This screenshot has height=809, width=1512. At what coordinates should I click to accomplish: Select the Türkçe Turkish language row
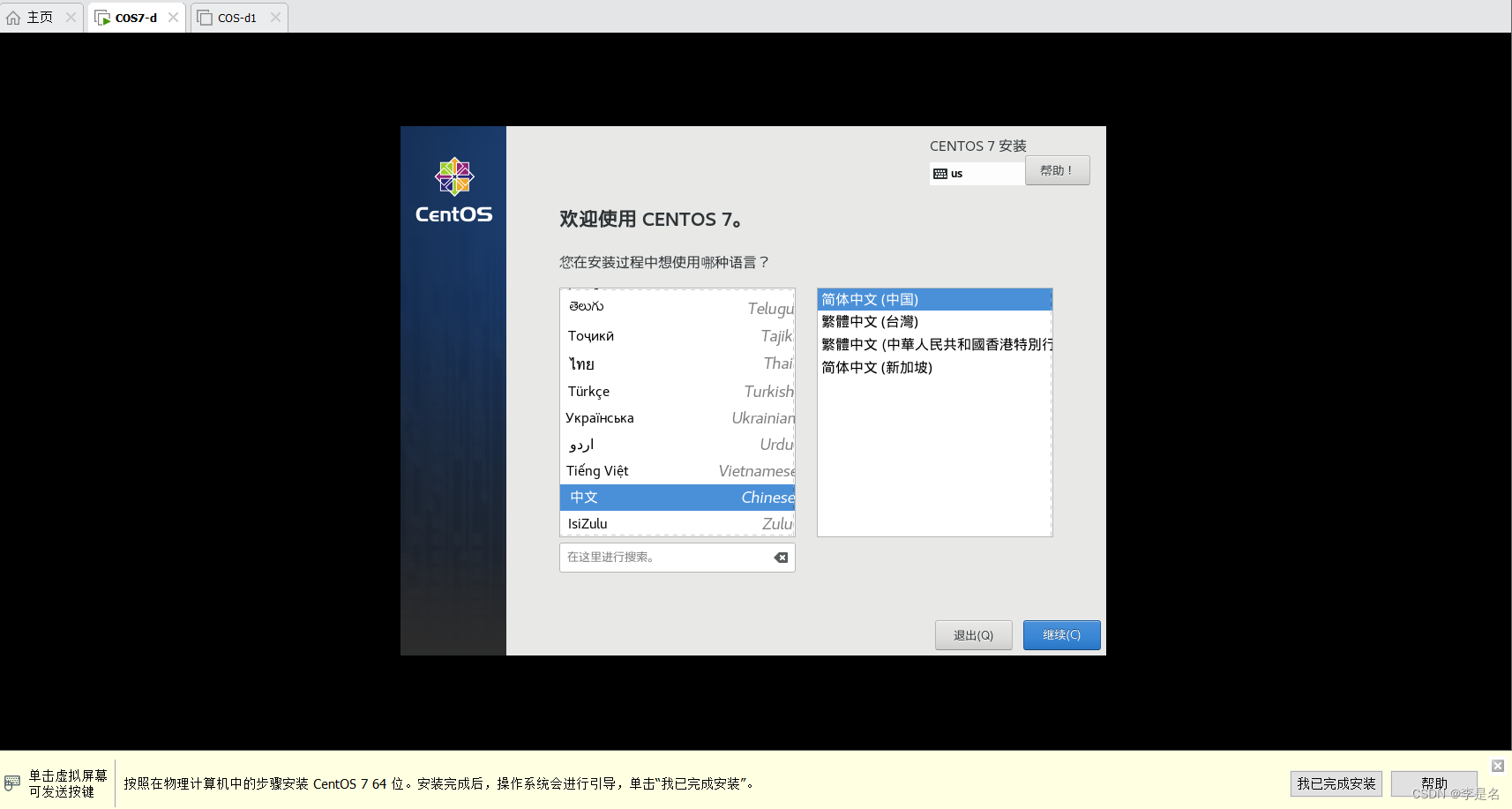[677, 391]
